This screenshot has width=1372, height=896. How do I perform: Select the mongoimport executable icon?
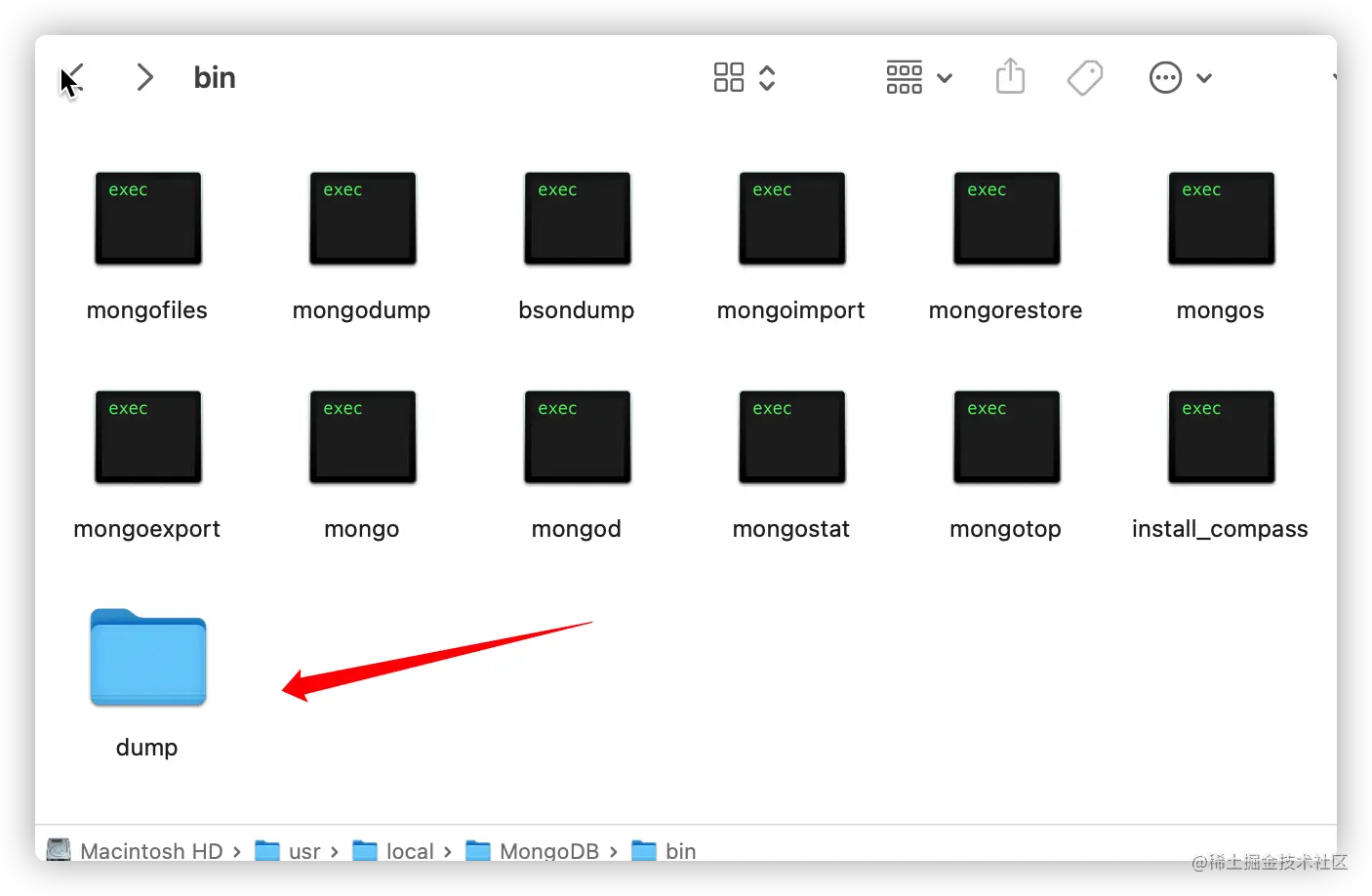[x=792, y=219]
